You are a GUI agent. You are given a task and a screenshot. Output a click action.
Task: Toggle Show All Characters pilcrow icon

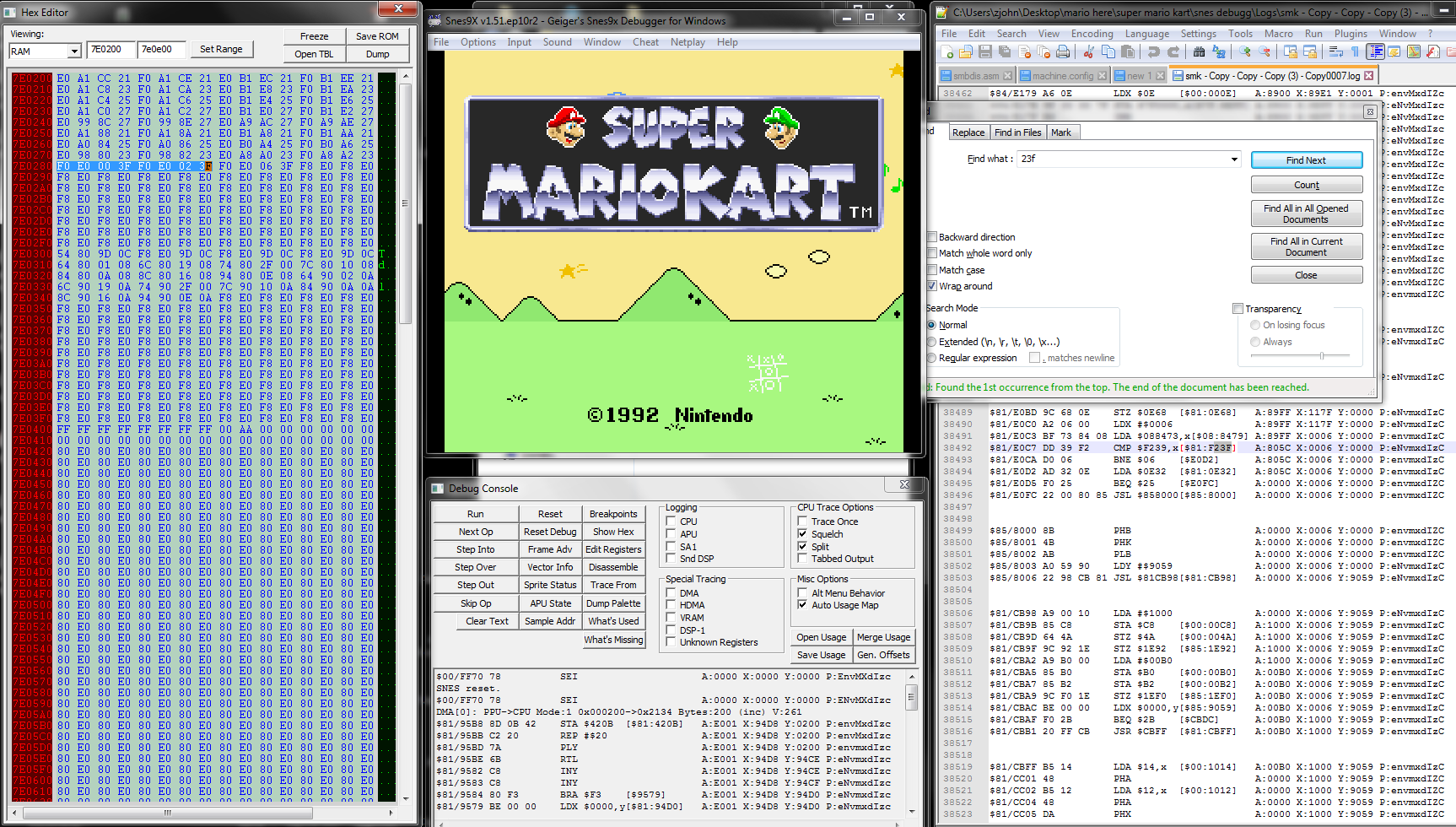point(1355,51)
